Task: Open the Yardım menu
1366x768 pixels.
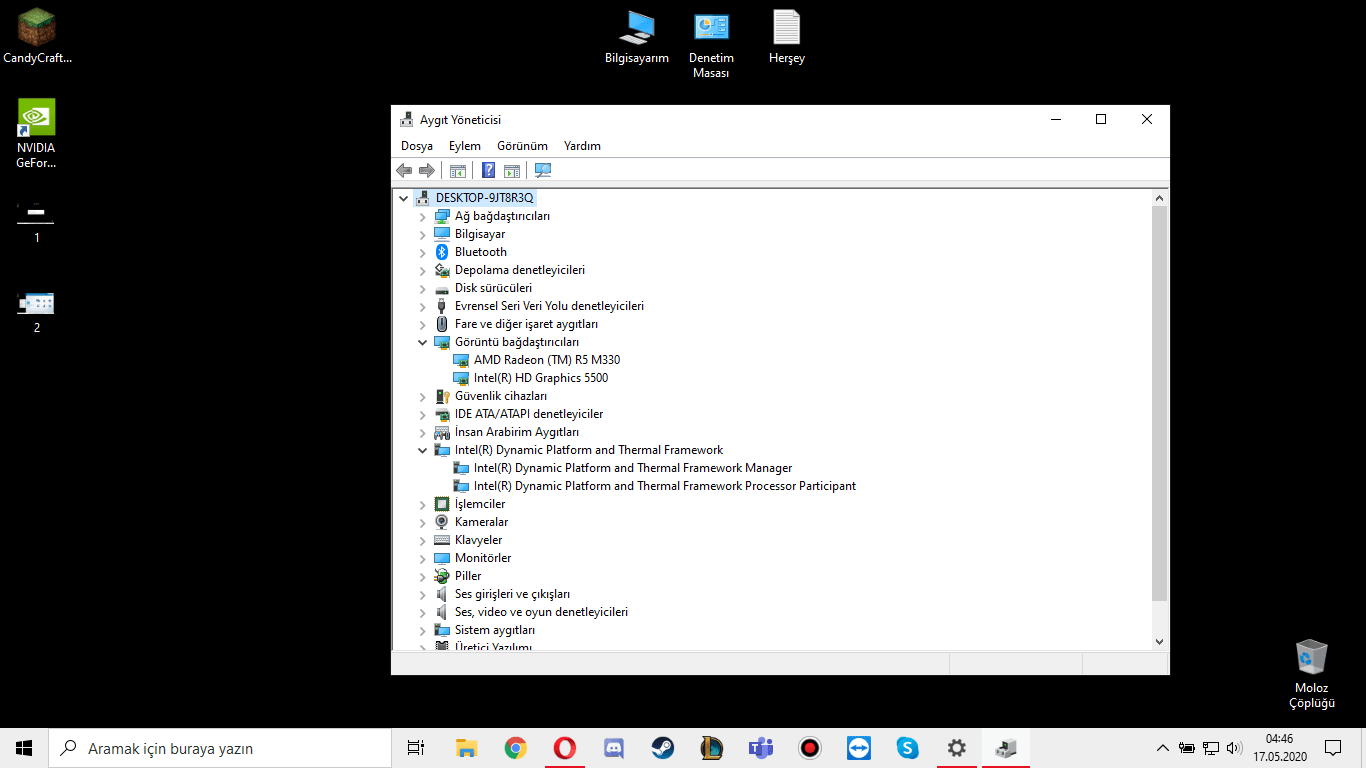Action: point(582,146)
